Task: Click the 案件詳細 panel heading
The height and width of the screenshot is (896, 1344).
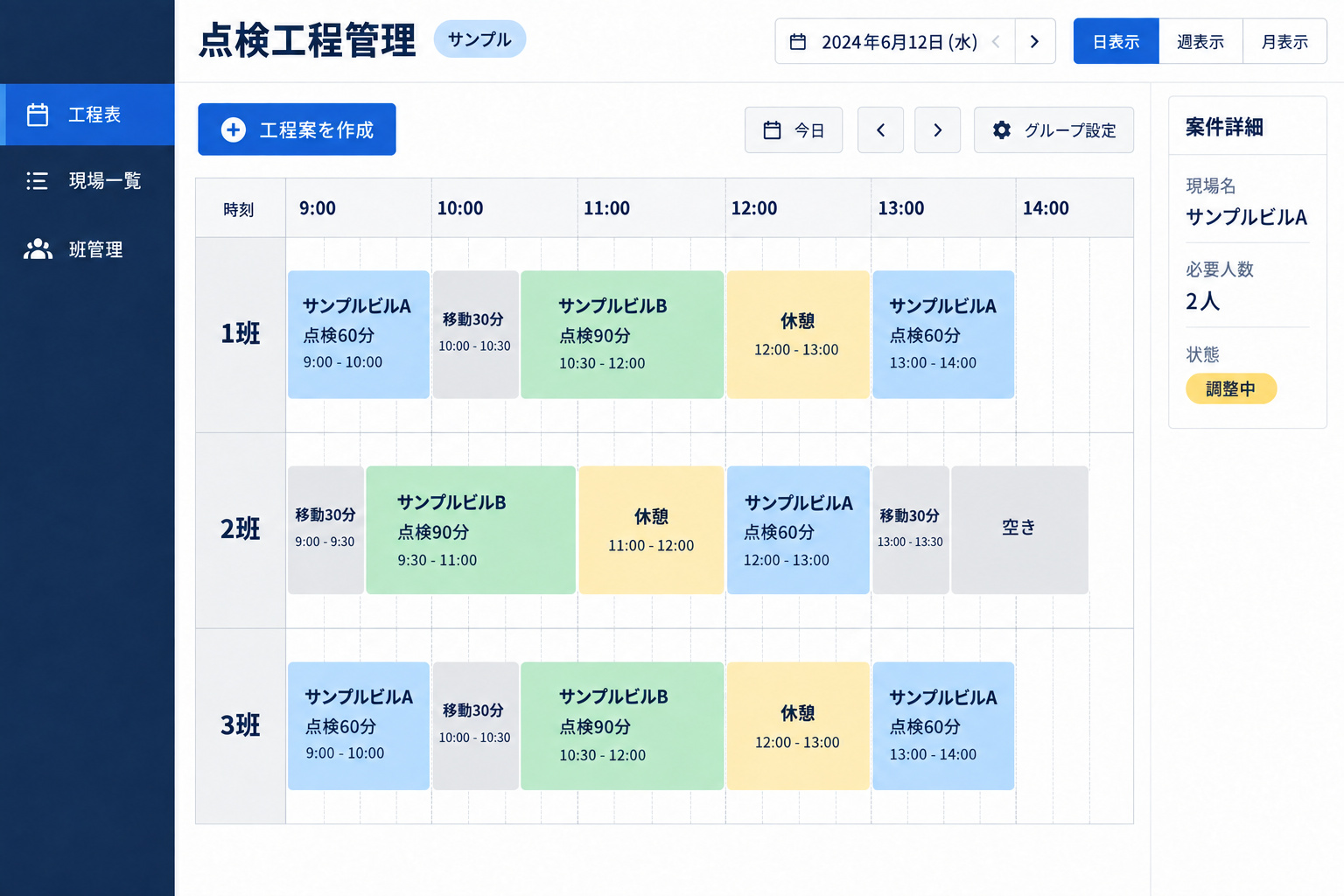Action: pyautogui.click(x=1224, y=127)
